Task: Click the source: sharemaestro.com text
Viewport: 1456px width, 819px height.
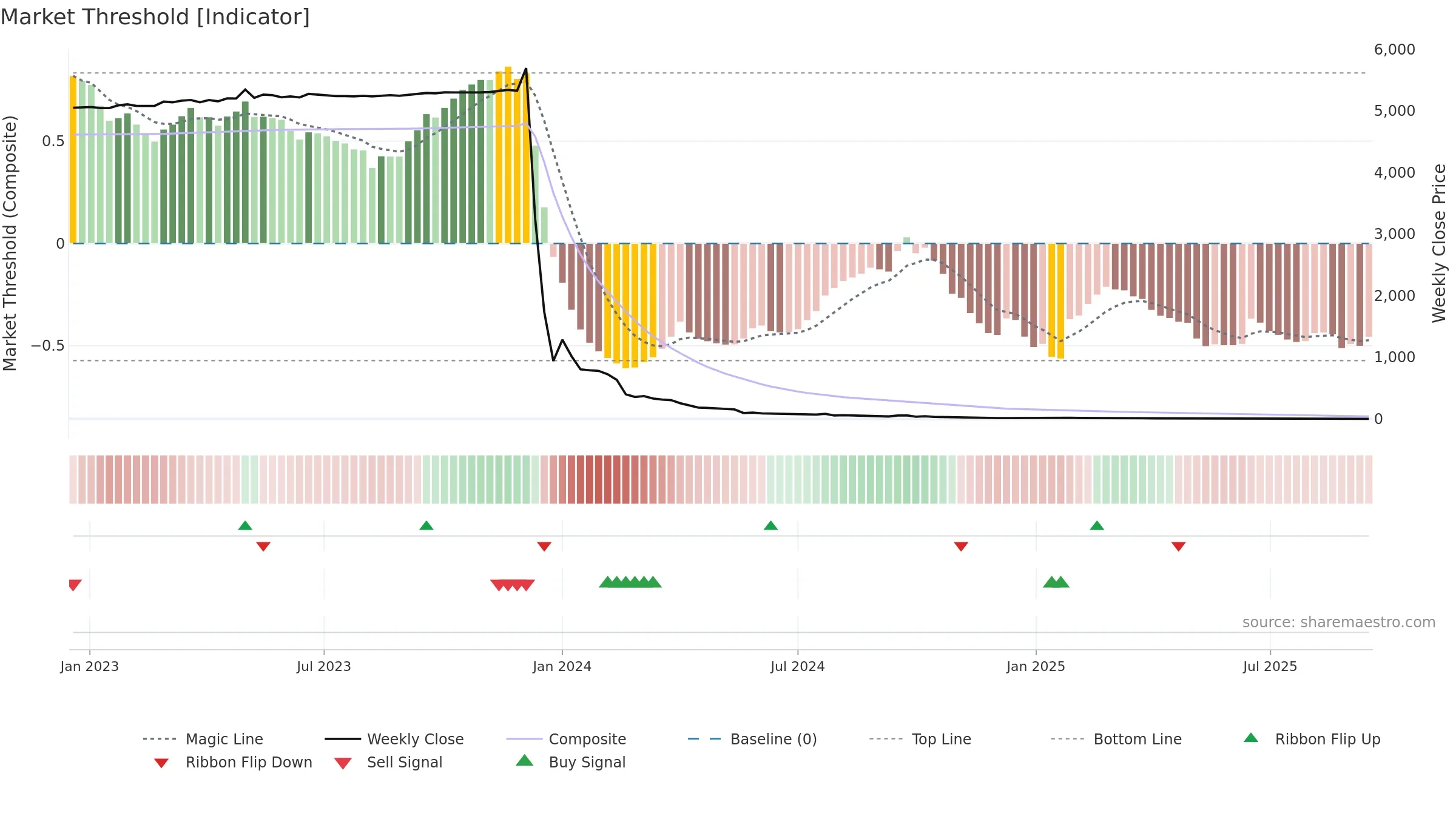Action: point(1339,622)
